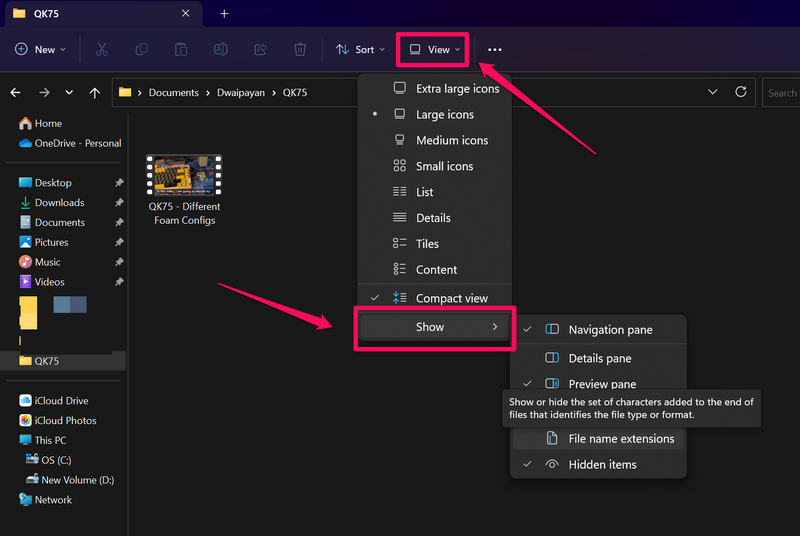Open the three-dot See more menu
The width and height of the screenshot is (800, 536).
(x=494, y=49)
